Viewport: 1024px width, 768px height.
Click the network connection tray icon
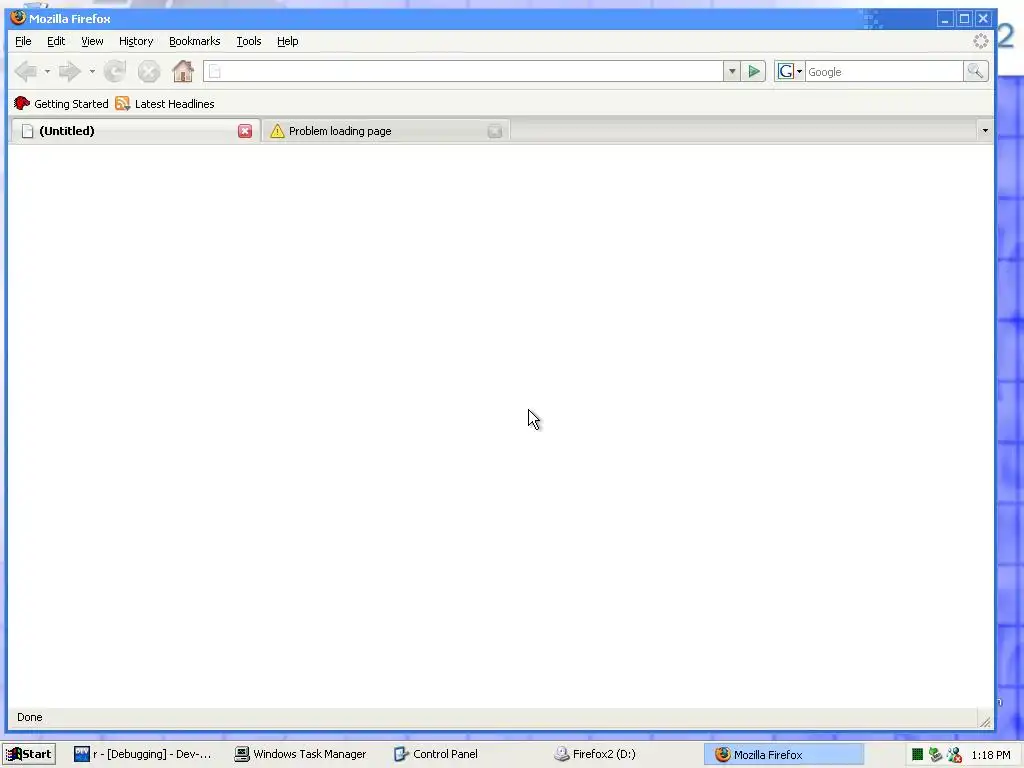tap(935, 755)
